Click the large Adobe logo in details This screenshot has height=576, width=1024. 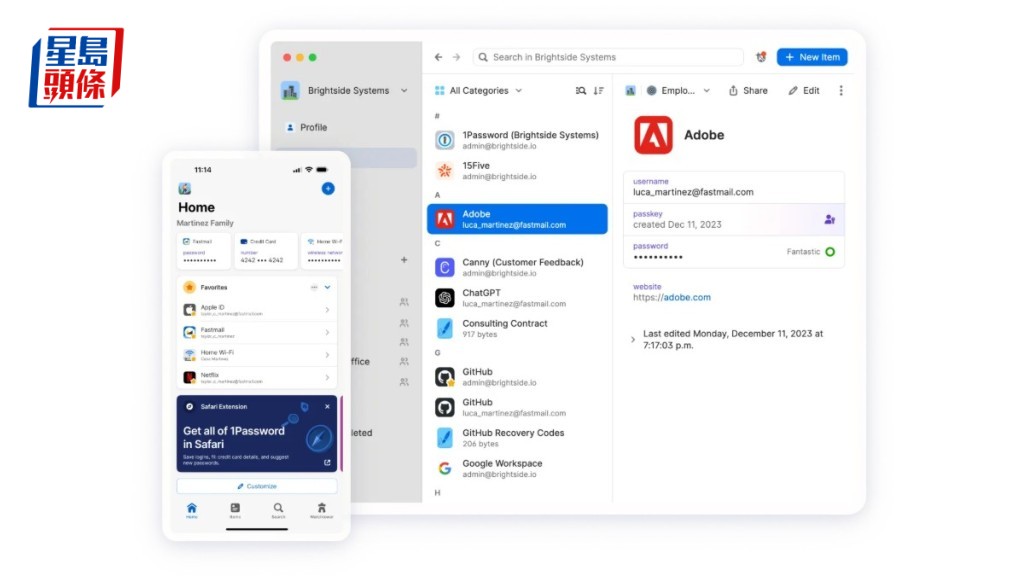click(x=653, y=135)
